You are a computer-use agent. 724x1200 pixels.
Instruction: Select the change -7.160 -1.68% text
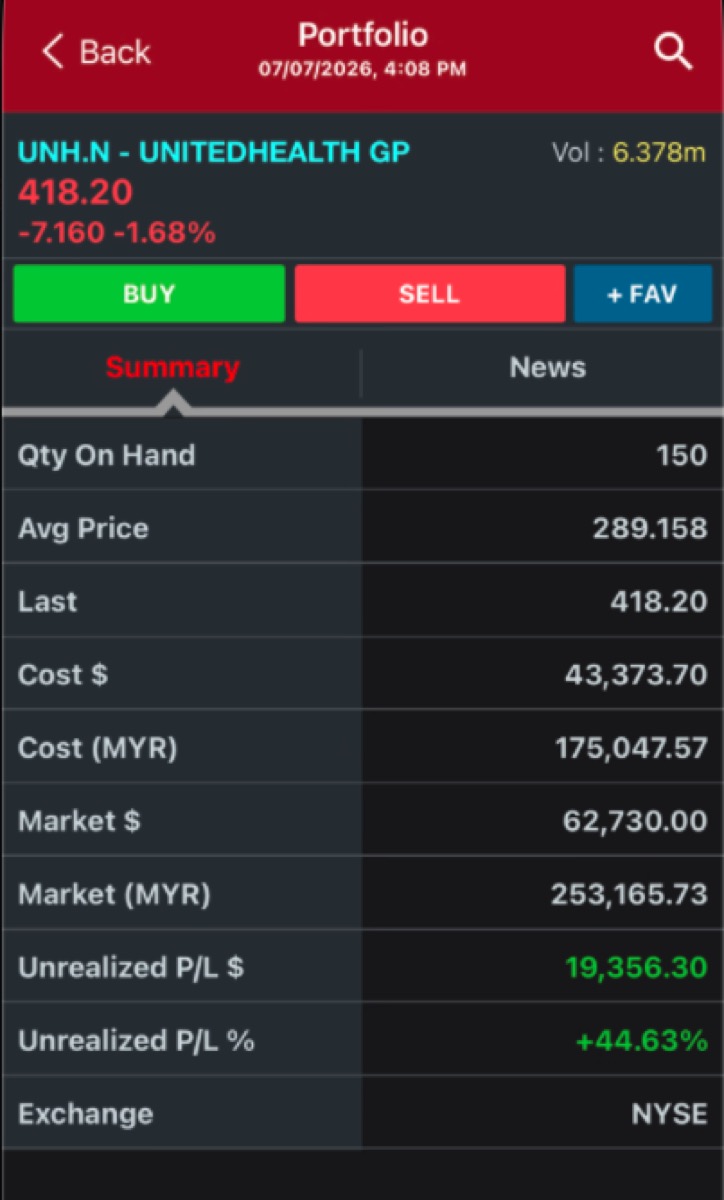[x=116, y=233]
